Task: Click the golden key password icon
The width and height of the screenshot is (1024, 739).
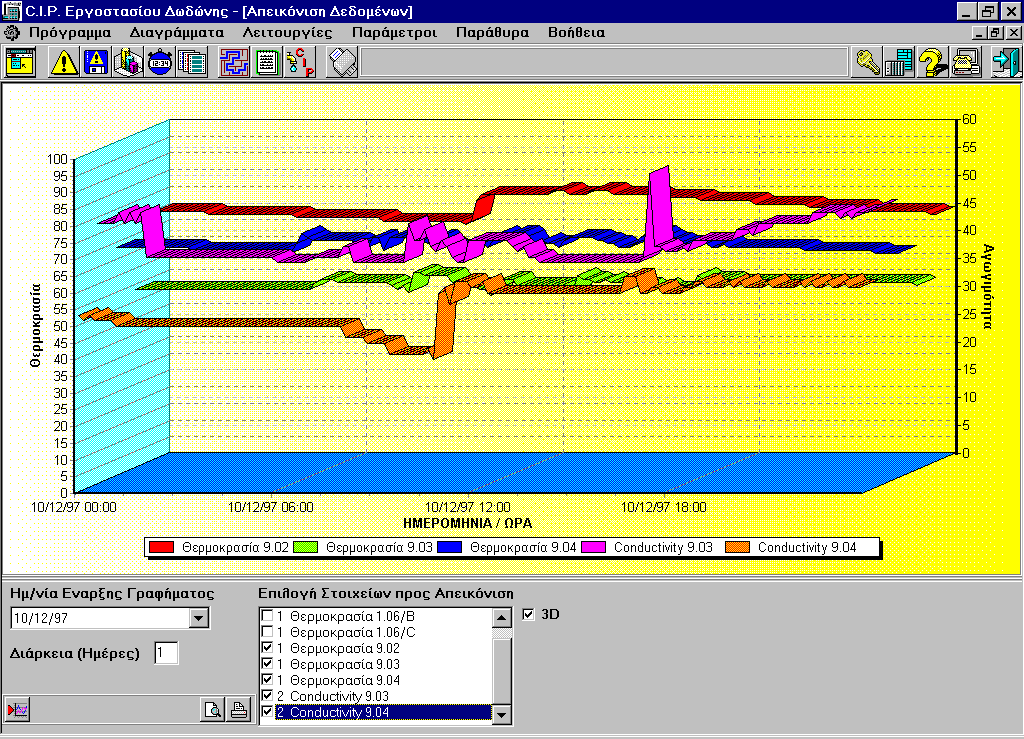Action: tap(867, 63)
